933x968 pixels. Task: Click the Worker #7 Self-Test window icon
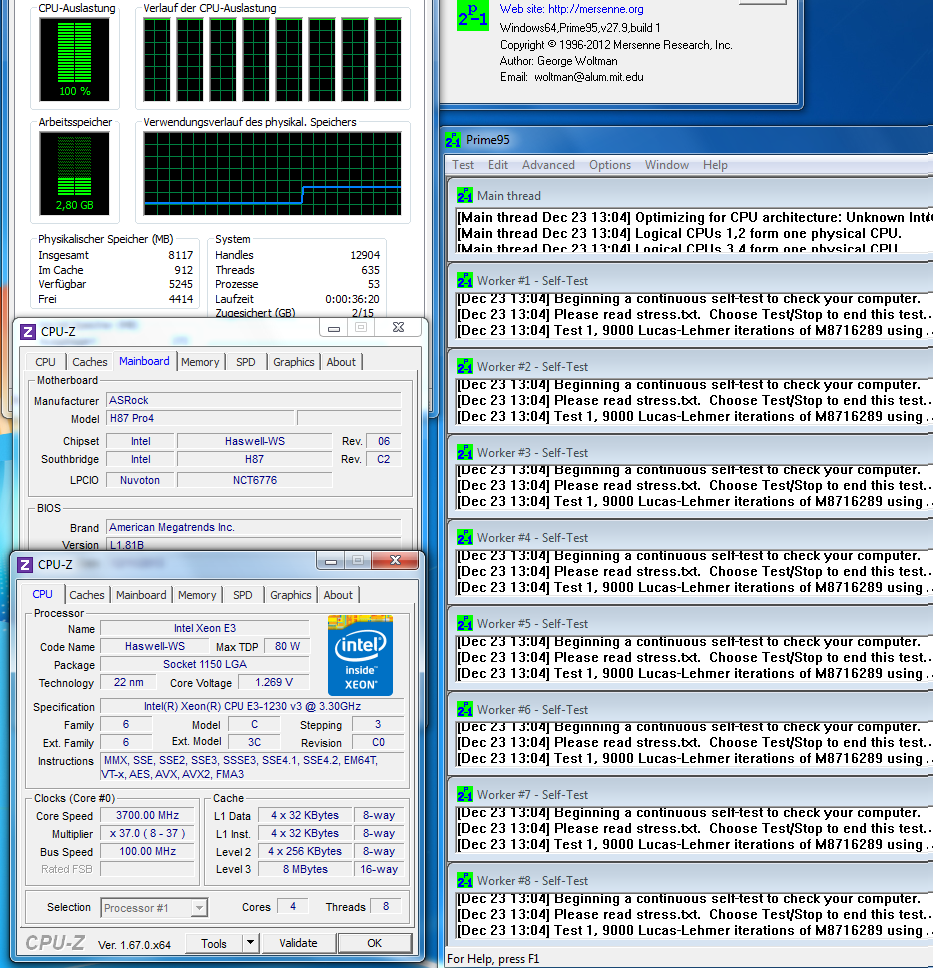coord(464,795)
